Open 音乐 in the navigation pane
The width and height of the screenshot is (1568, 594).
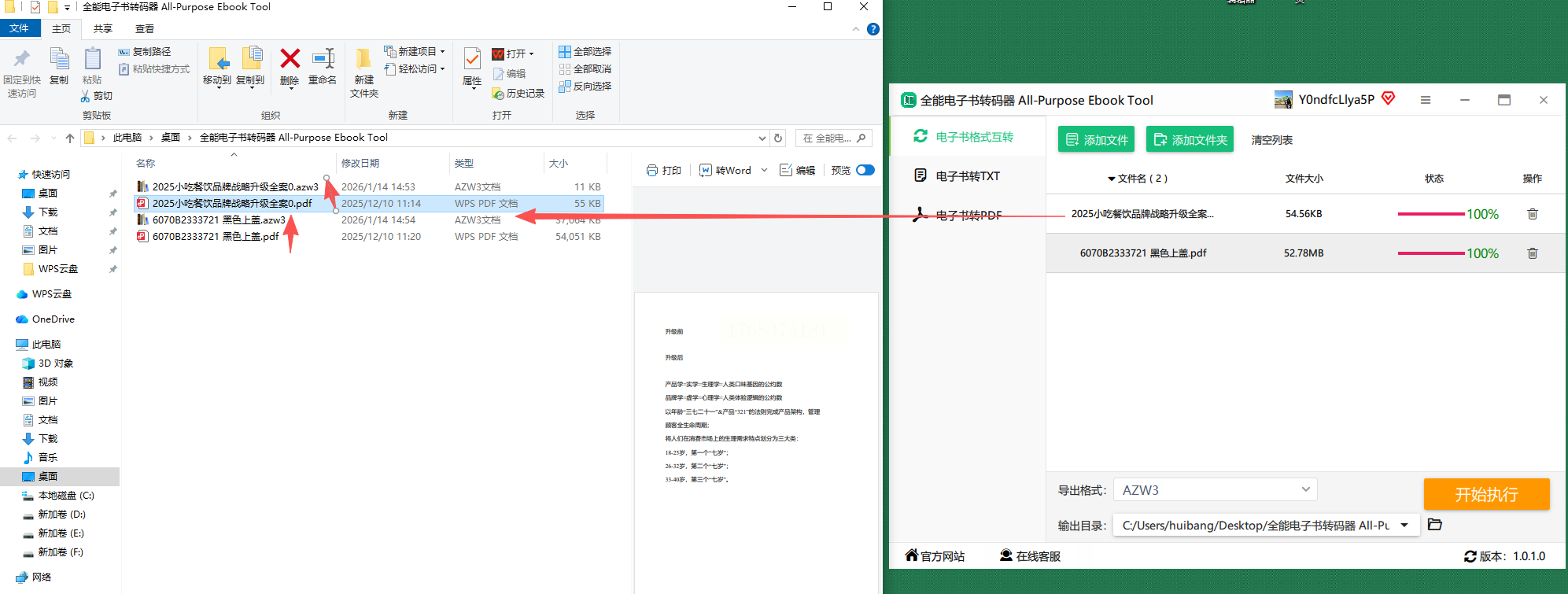[48, 458]
